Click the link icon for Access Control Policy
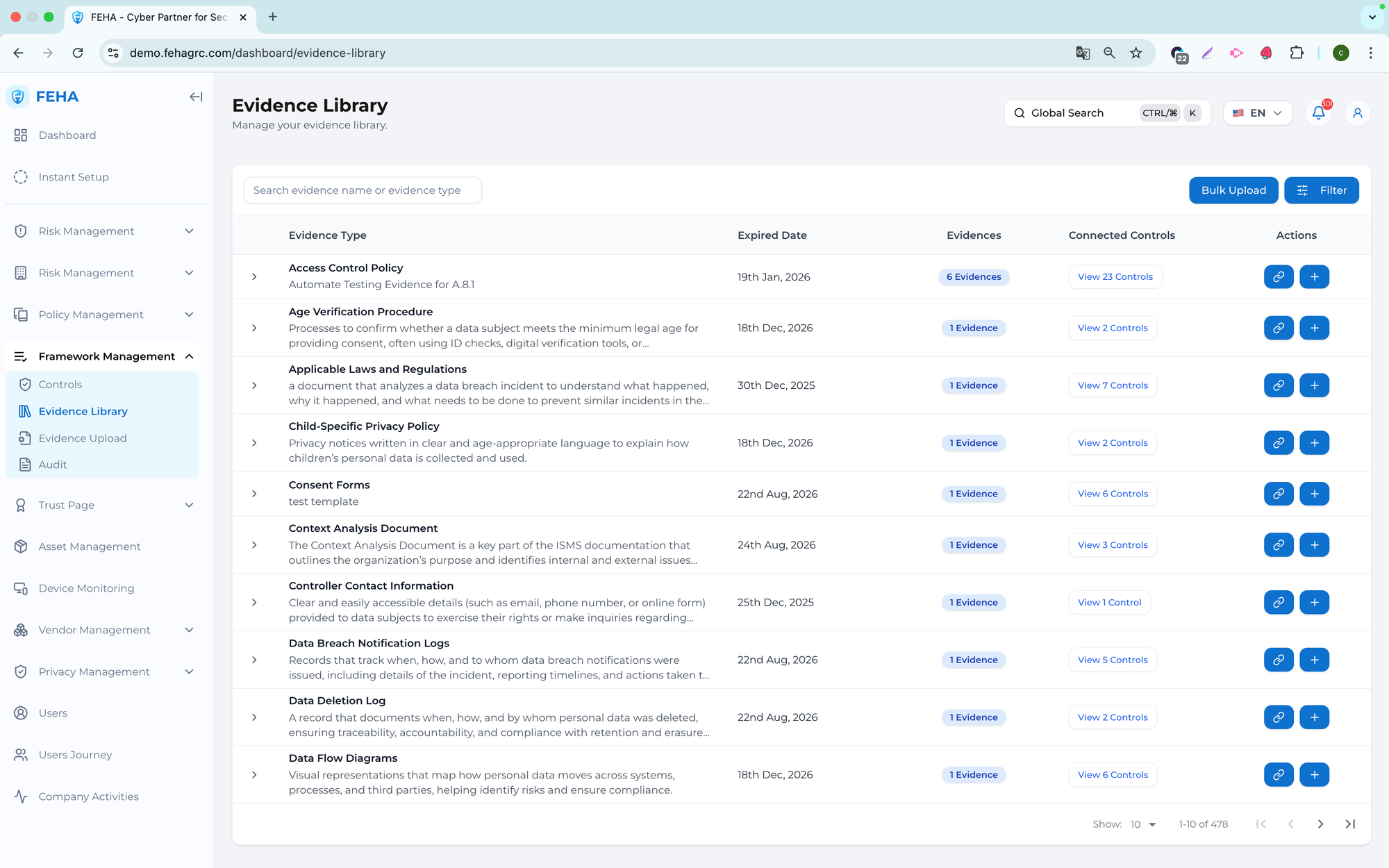This screenshot has height=868, width=1389. (1278, 276)
